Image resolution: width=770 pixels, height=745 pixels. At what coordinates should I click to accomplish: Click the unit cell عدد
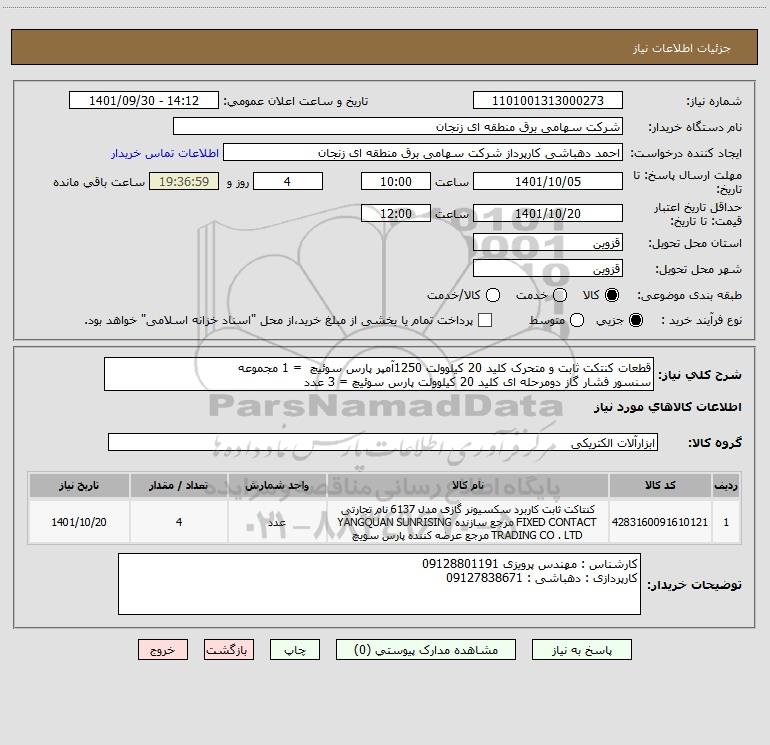(277, 522)
